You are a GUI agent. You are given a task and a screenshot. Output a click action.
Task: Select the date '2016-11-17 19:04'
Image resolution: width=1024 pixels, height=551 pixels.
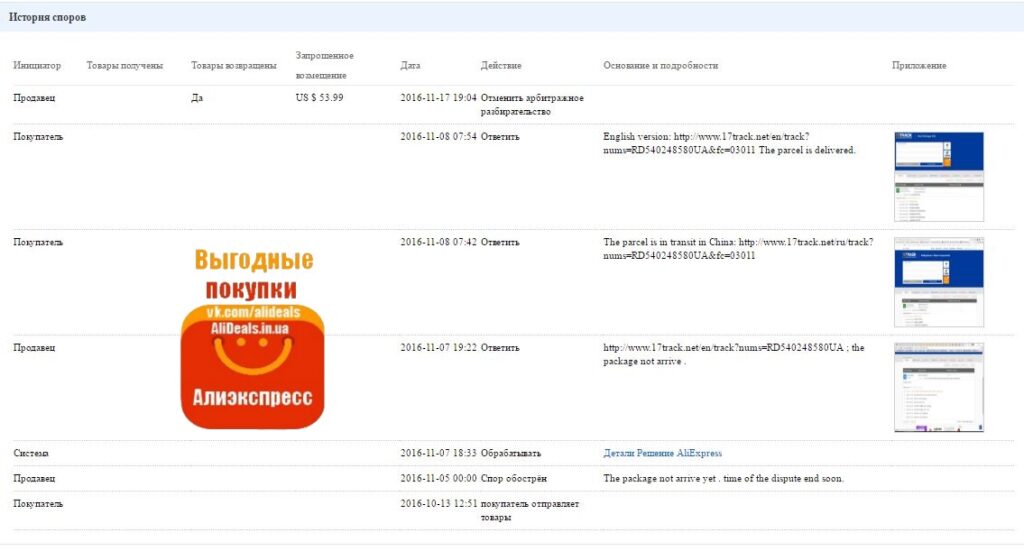coord(438,97)
